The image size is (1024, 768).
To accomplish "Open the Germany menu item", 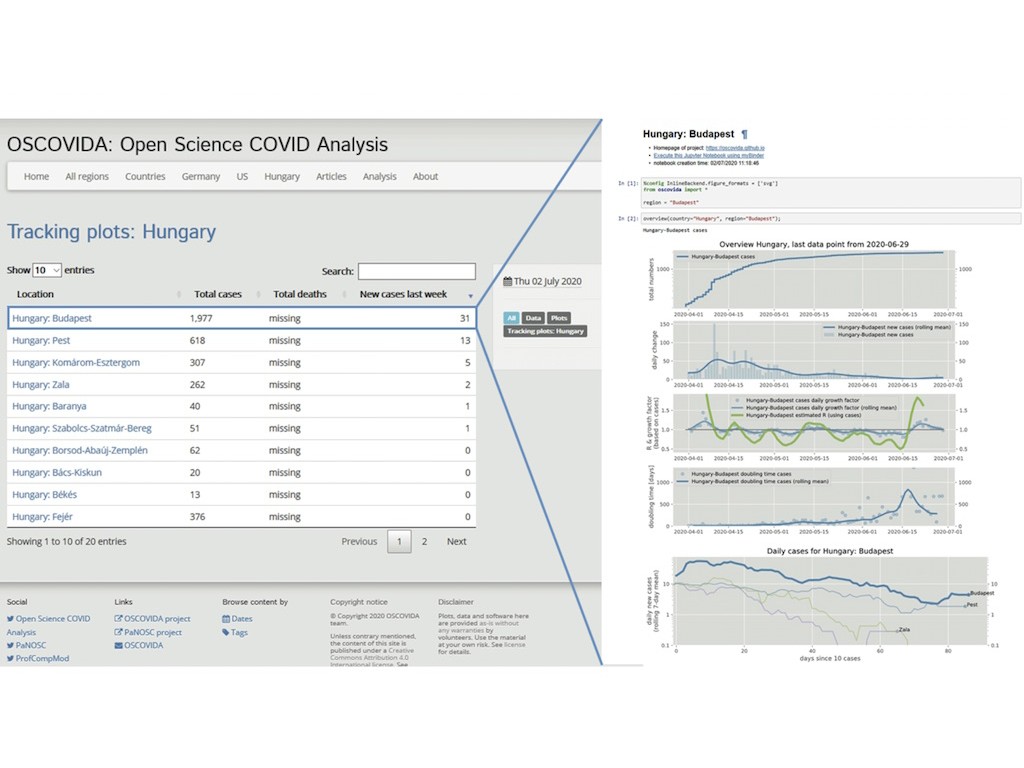I will [200, 177].
